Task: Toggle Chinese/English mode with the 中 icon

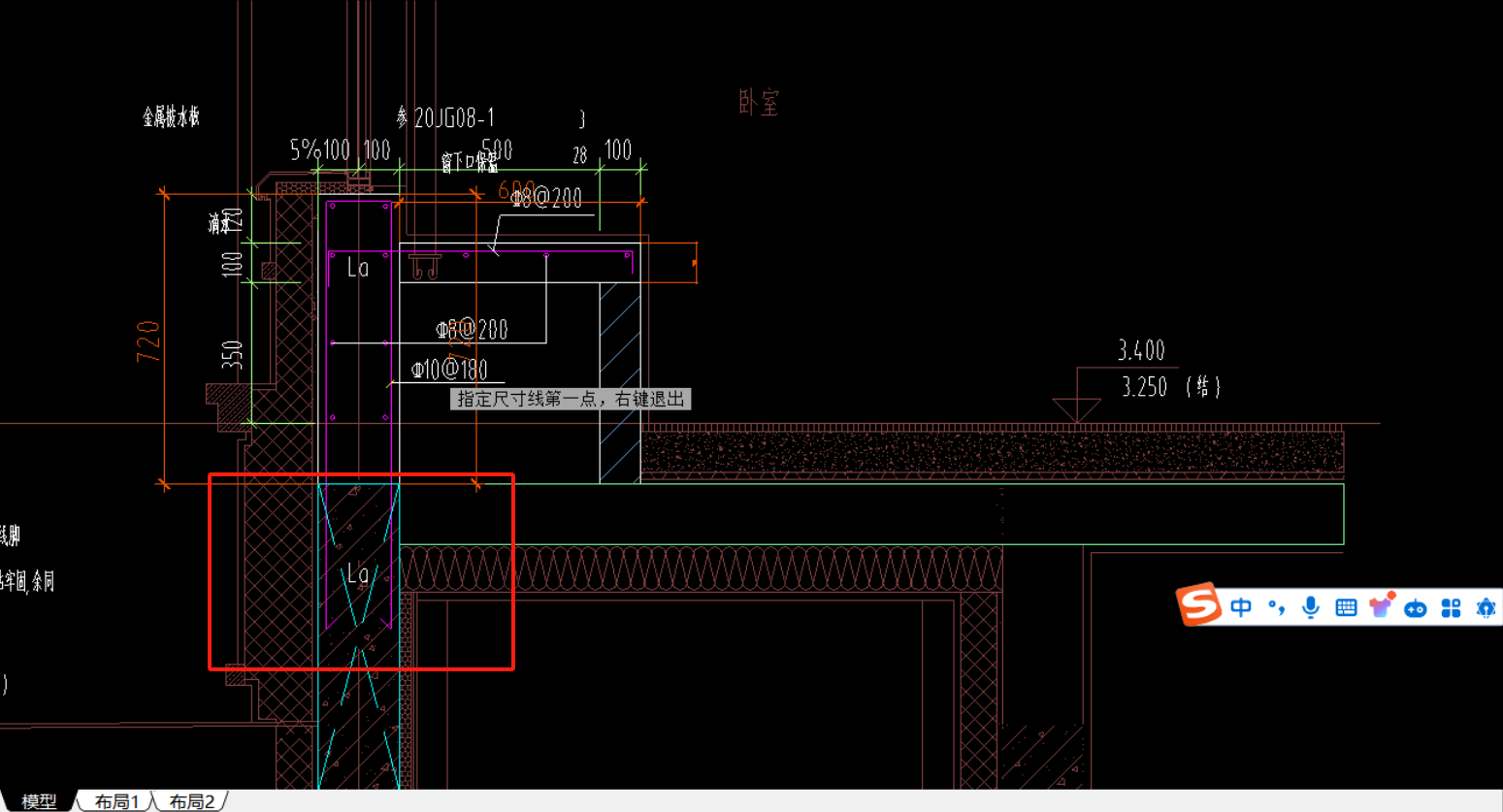Action: (x=1241, y=607)
